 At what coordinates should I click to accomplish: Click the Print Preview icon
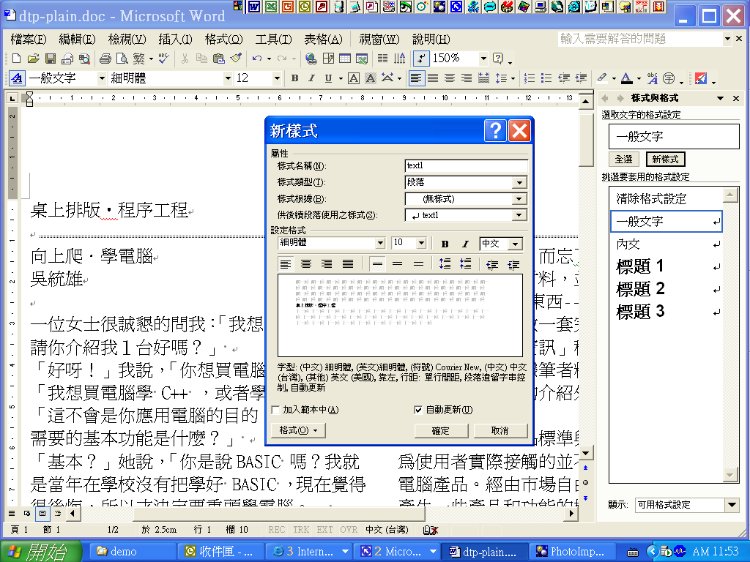point(122,58)
